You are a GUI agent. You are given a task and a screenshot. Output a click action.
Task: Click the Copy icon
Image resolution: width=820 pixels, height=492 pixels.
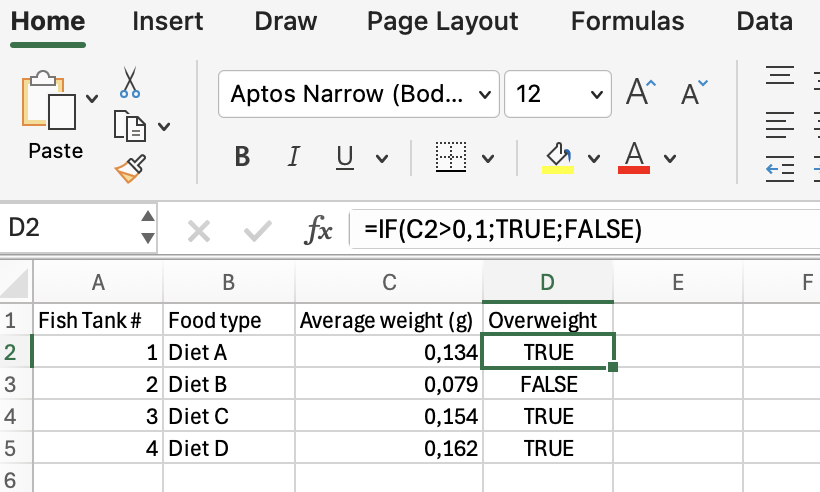tap(130, 126)
